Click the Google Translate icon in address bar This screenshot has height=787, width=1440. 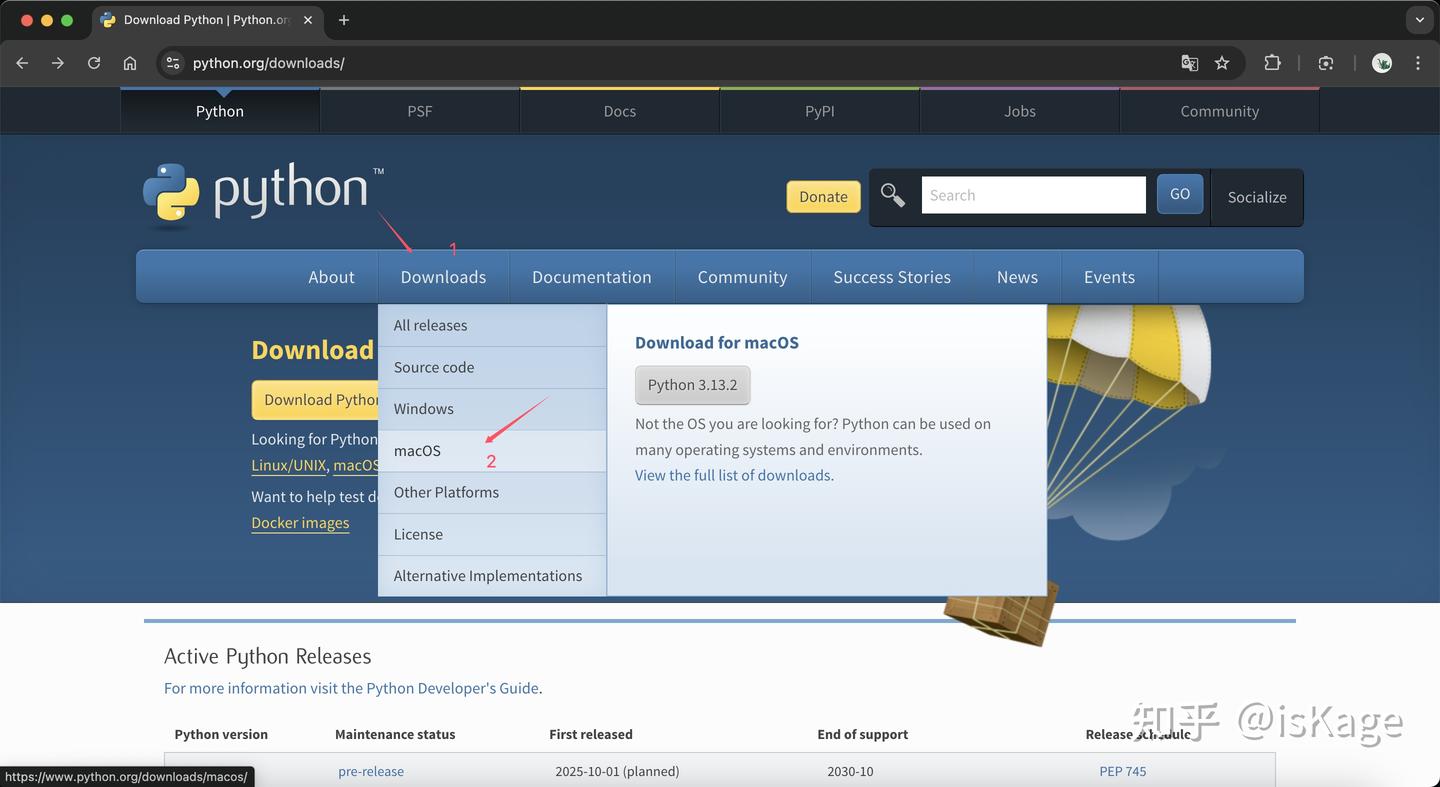(x=1189, y=62)
